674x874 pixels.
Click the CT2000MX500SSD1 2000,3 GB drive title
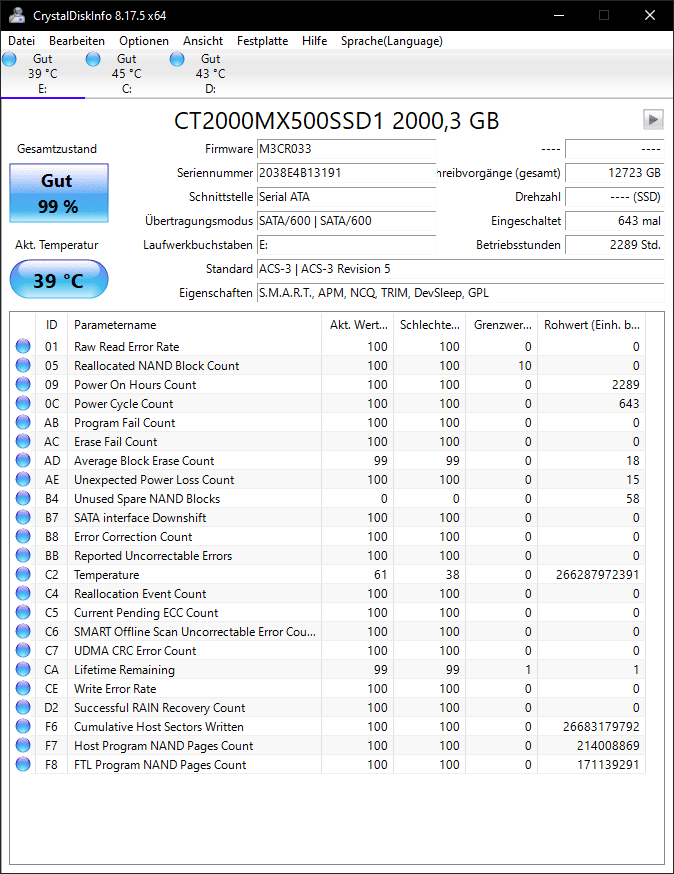click(x=336, y=120)
